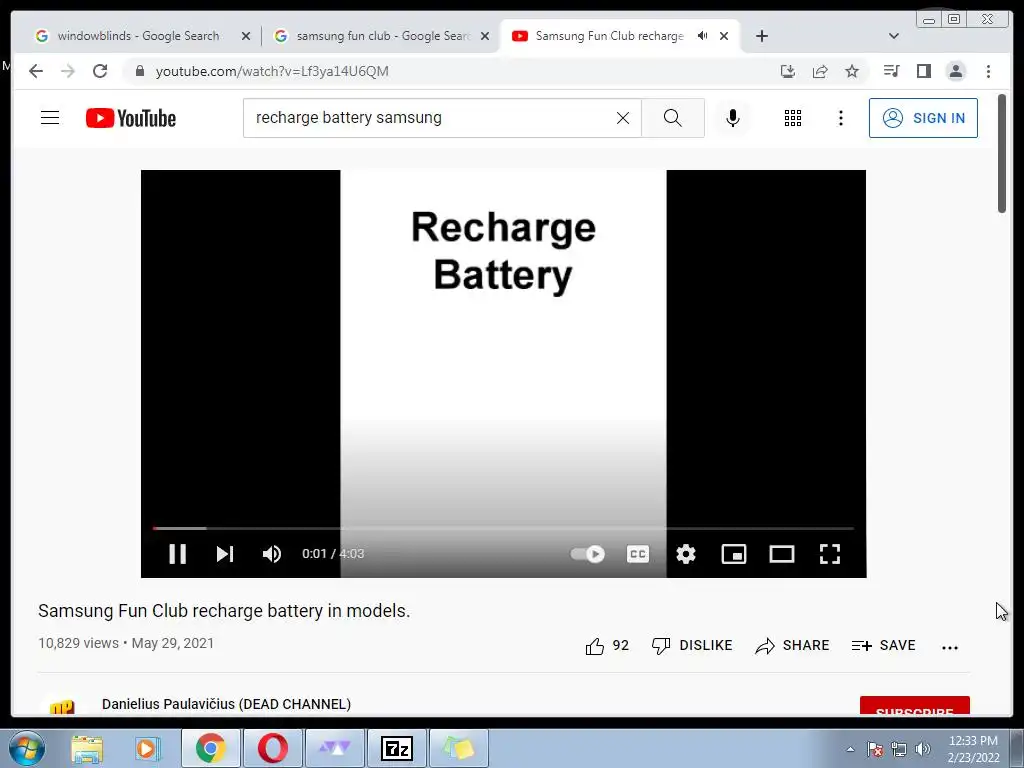The image size is (1024, 768).
Task: Open Danielius Paulavičius channel link
Action: click(x=226, y=704)
